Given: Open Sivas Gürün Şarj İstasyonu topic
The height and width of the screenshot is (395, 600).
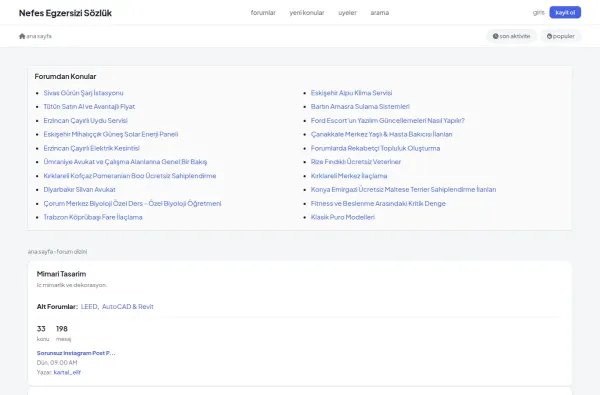Looking at the screenshot, I should 83,93.
